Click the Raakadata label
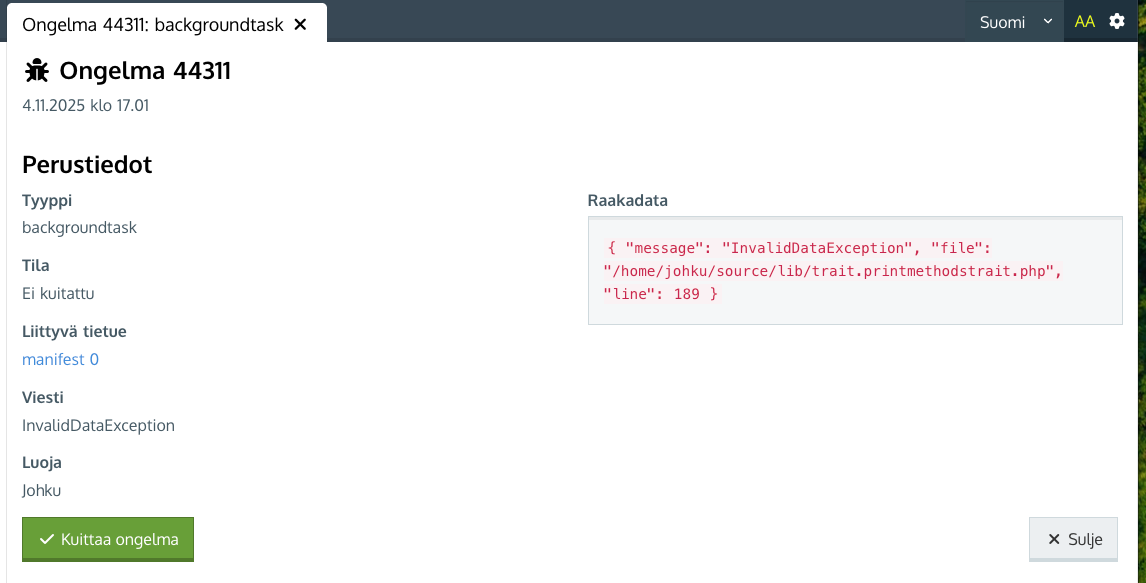 click(628, 200)
